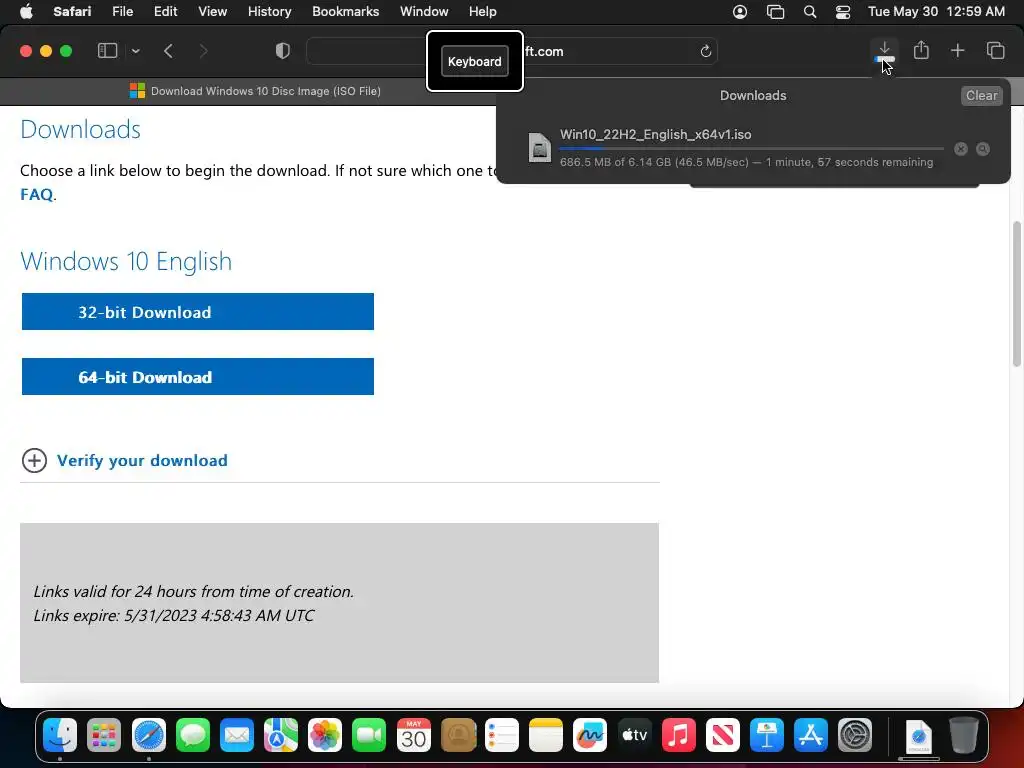Open the File menu
This screenshot has width=1024, height=768.
[x=122, y=12]
